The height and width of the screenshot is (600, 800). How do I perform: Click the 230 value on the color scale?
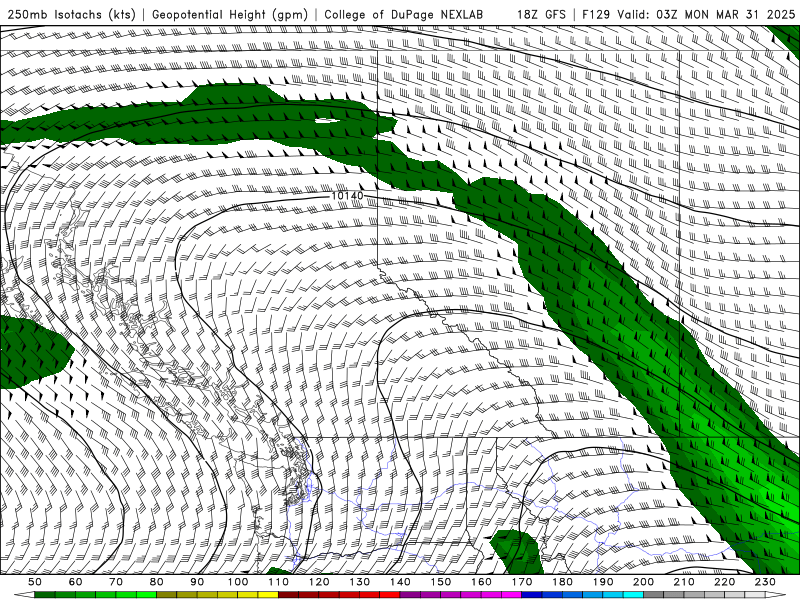point(765,582)
